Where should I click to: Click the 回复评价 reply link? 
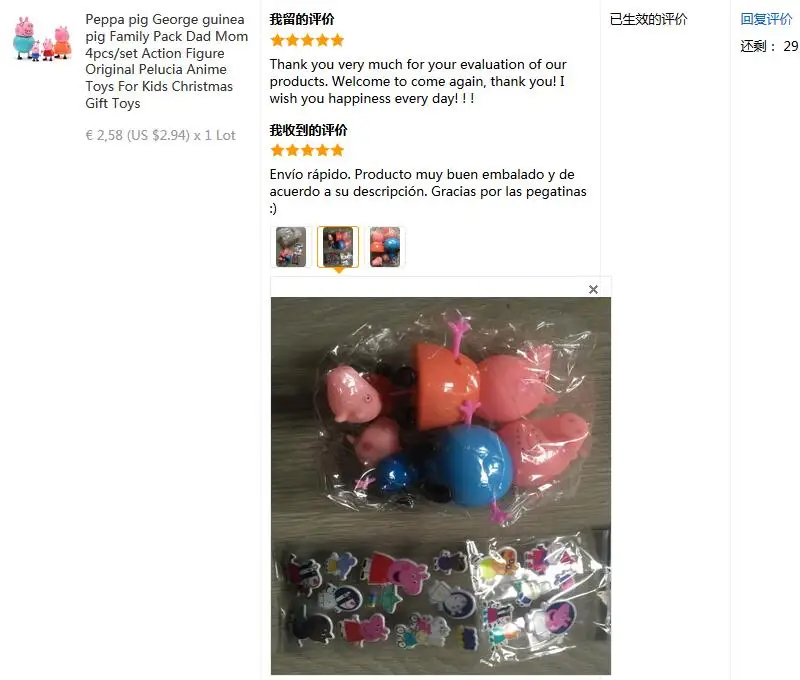[x=766, y=19]
